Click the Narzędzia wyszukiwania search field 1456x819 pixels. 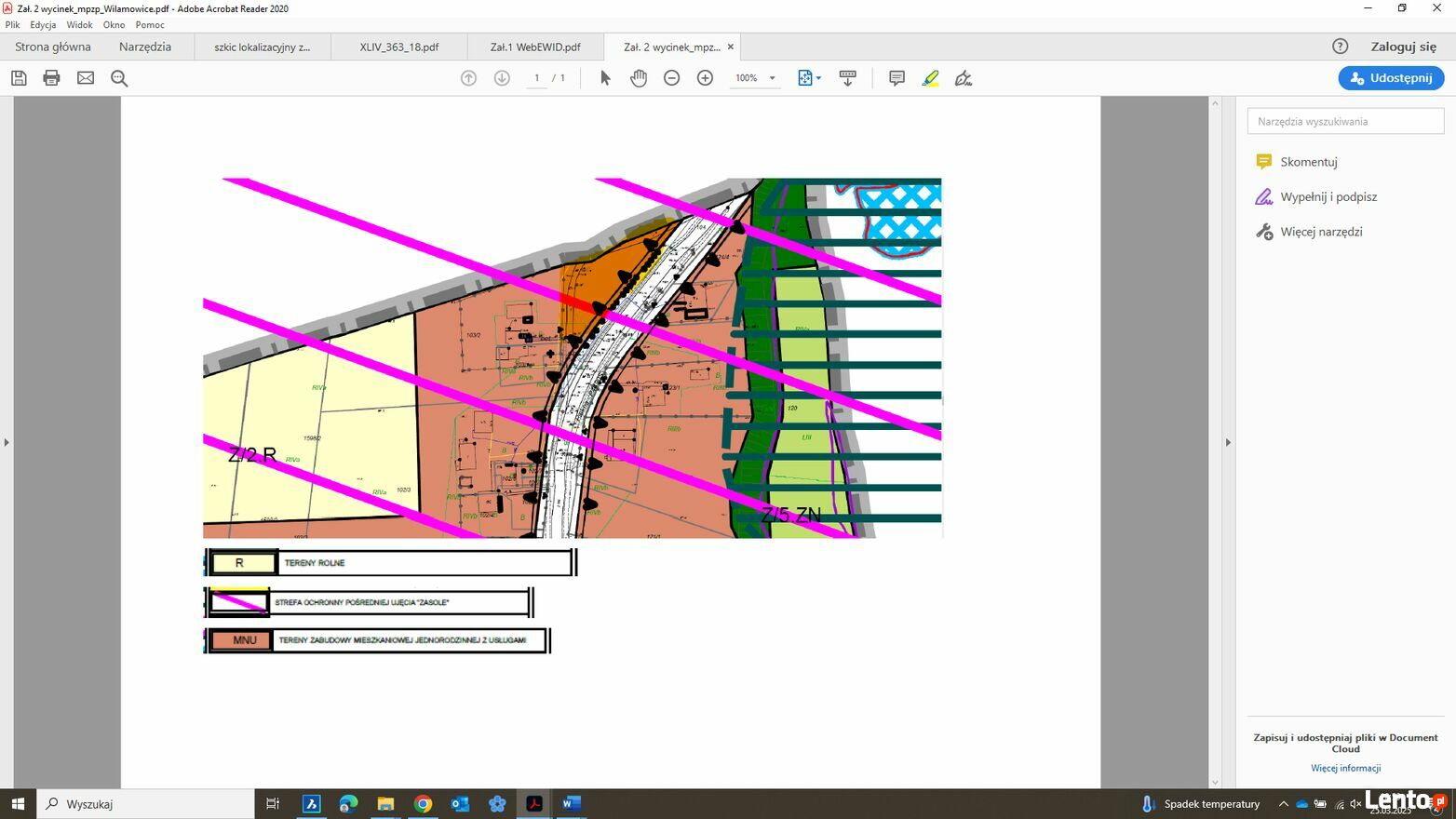click(1345, 121)
